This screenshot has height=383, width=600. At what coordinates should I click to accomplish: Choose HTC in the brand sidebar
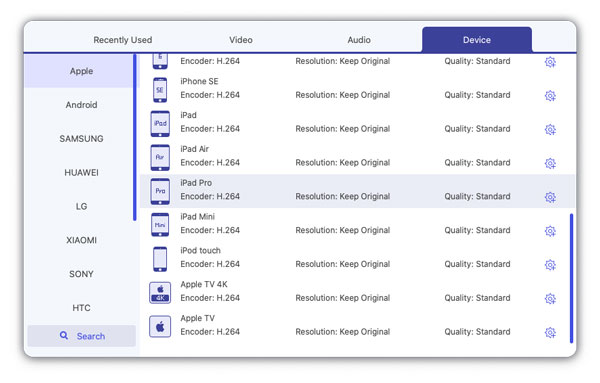(81, 308)
